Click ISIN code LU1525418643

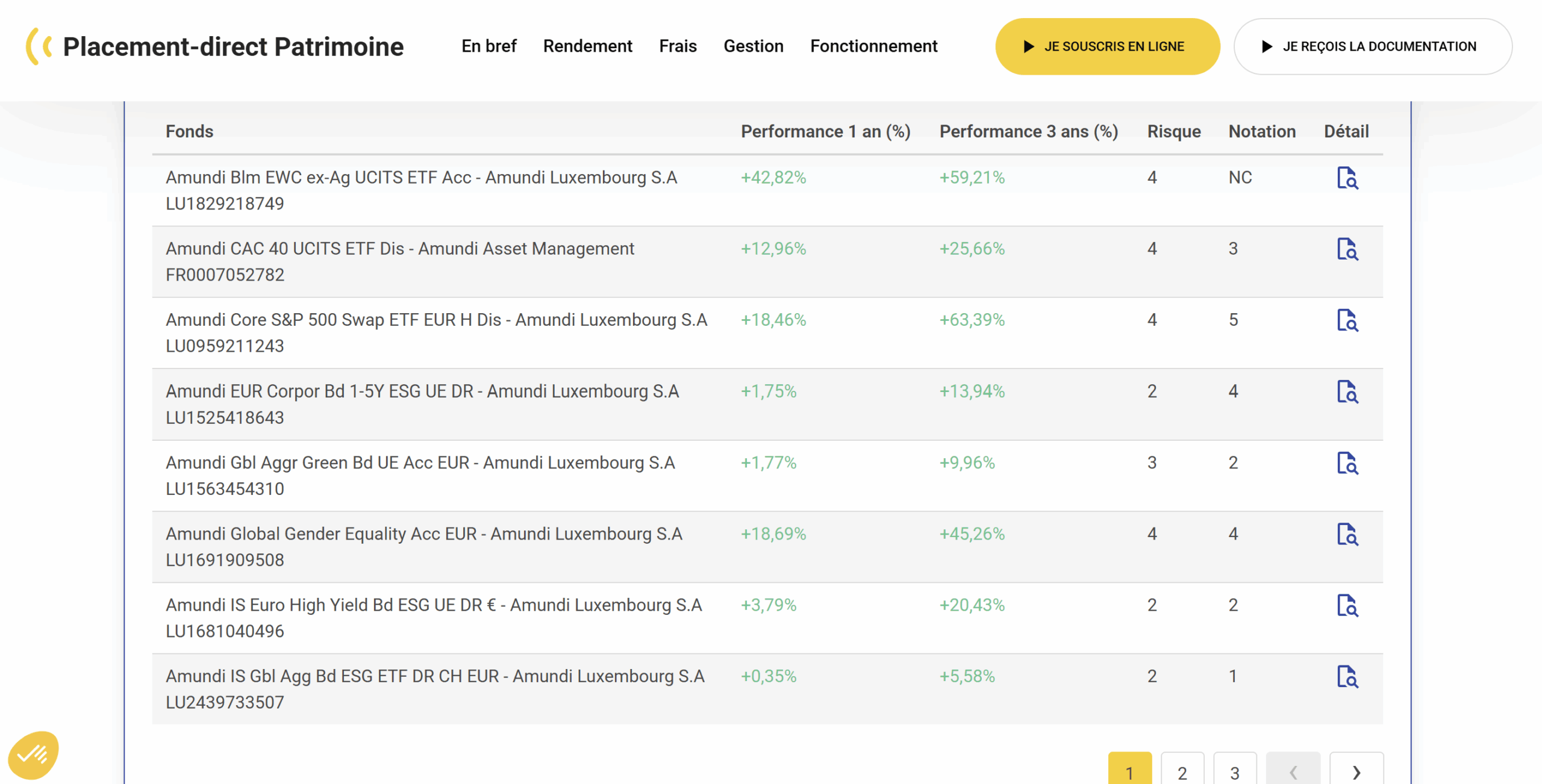(225, 417)
